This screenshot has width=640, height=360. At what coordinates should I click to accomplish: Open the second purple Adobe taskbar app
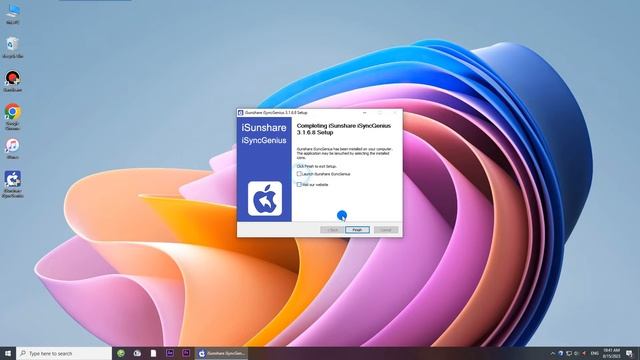186,353
